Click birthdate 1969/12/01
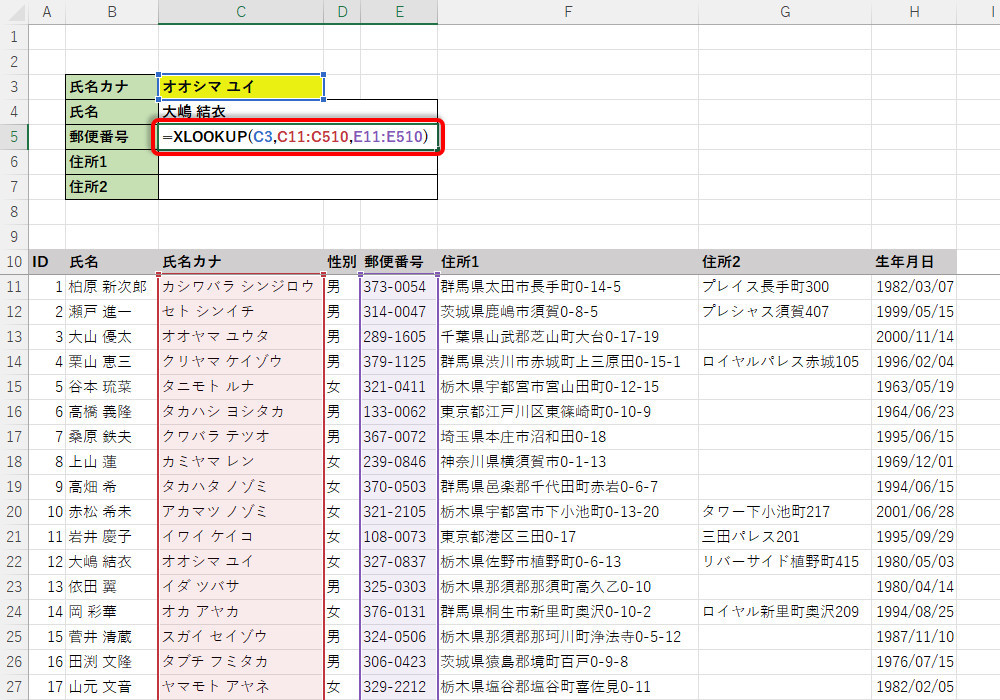 tap(914, 462)
